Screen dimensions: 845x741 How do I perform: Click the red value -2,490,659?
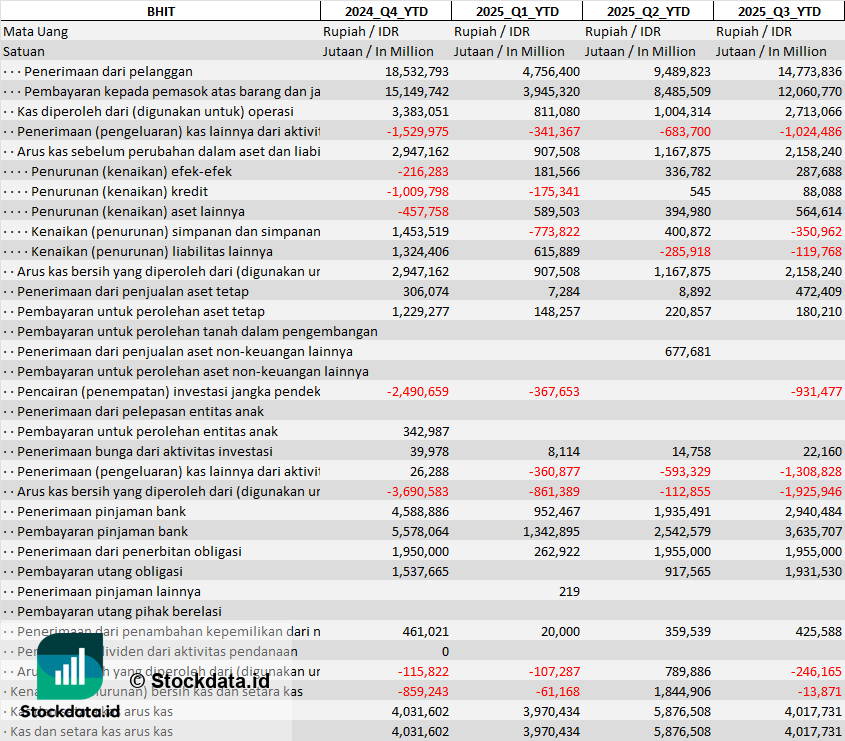tap(417, 391)
